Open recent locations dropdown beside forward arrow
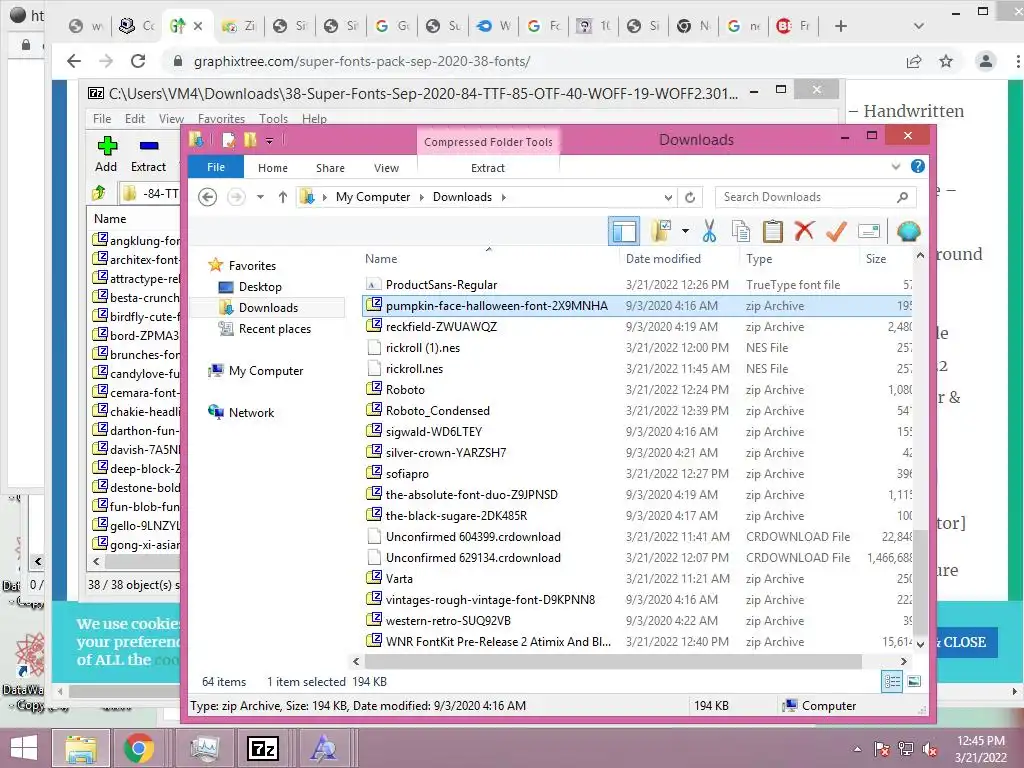The height and width of the screenshot is (768, 1024). [x=260, y=197]
